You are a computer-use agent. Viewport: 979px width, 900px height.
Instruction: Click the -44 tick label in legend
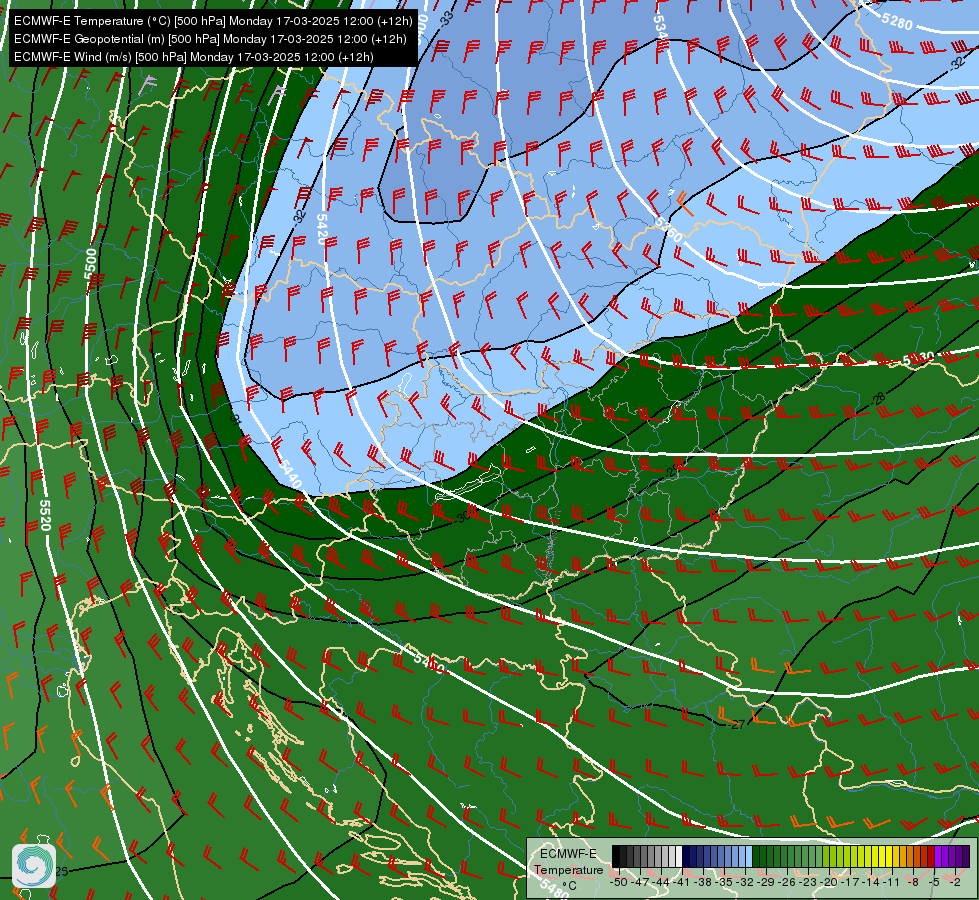point(661,882)
